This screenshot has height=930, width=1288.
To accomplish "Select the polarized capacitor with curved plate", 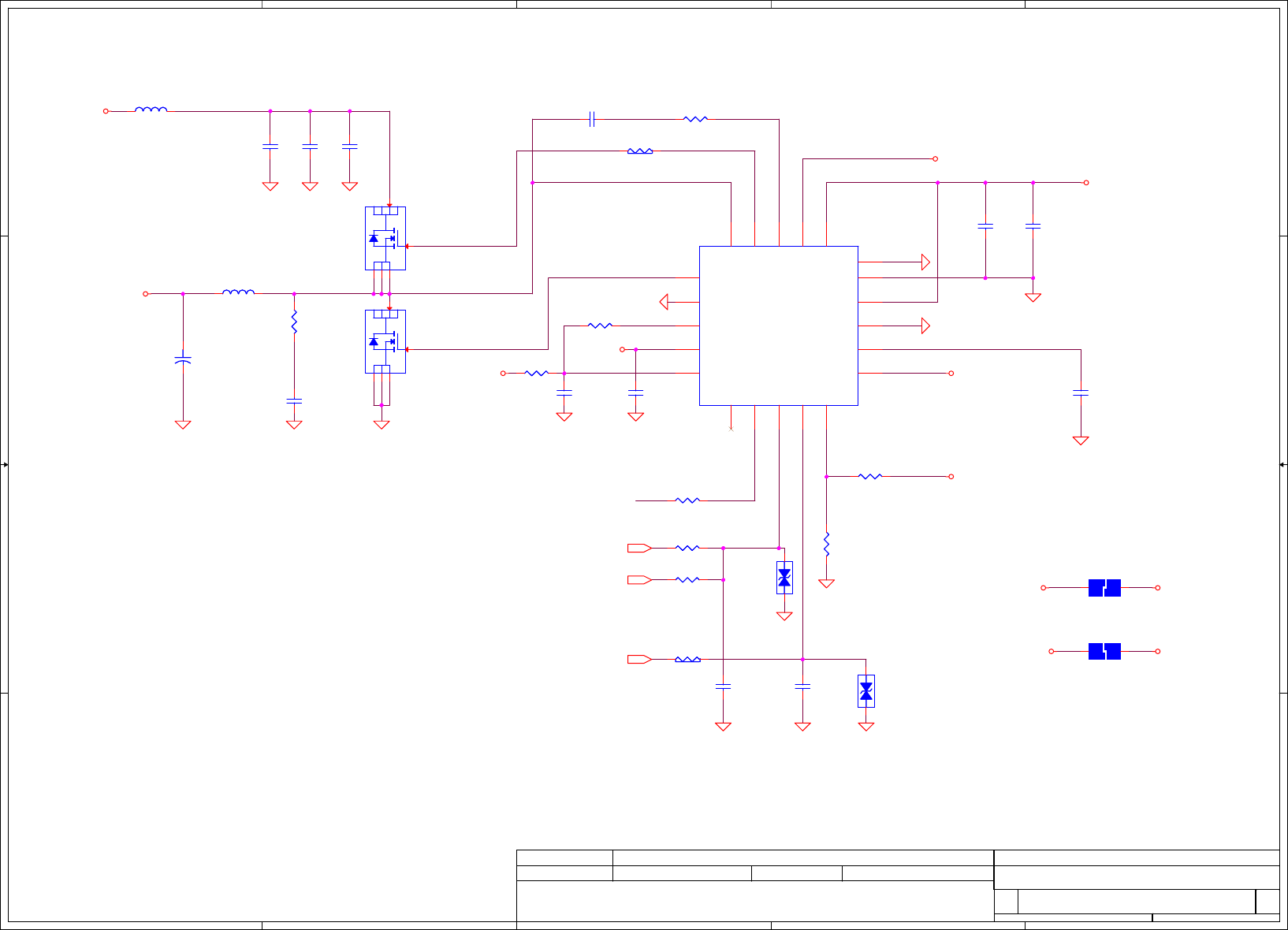I will pyautogui.click(x=183, y=359).
